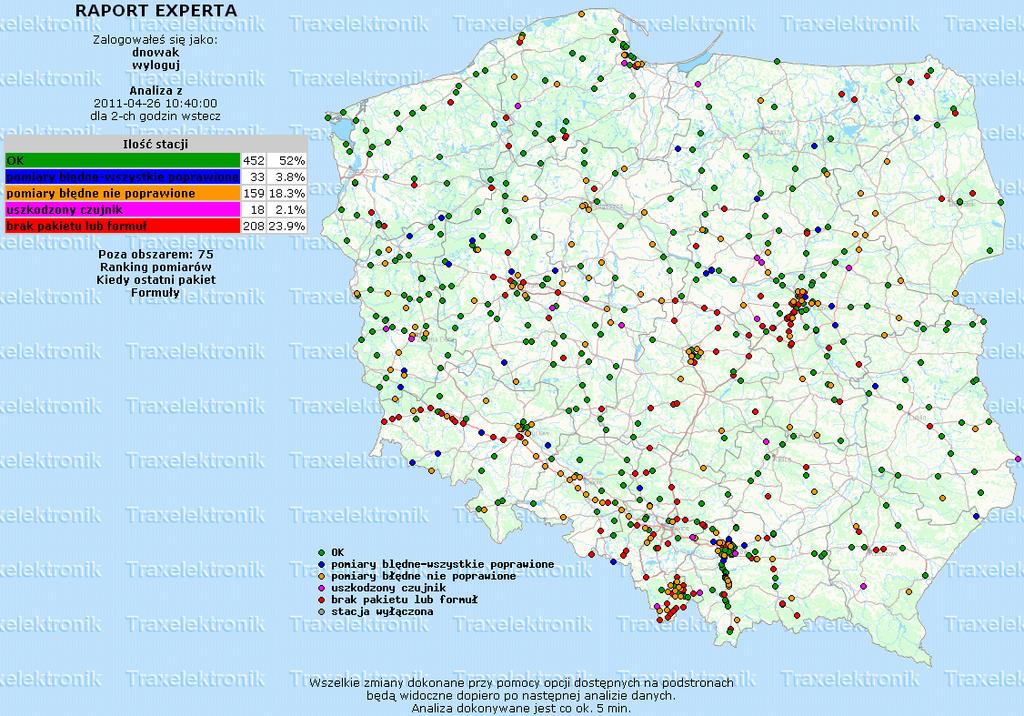Click the 3.8% percentage cell
This screenshot has height=716, width=1024.
coord(287,177)
